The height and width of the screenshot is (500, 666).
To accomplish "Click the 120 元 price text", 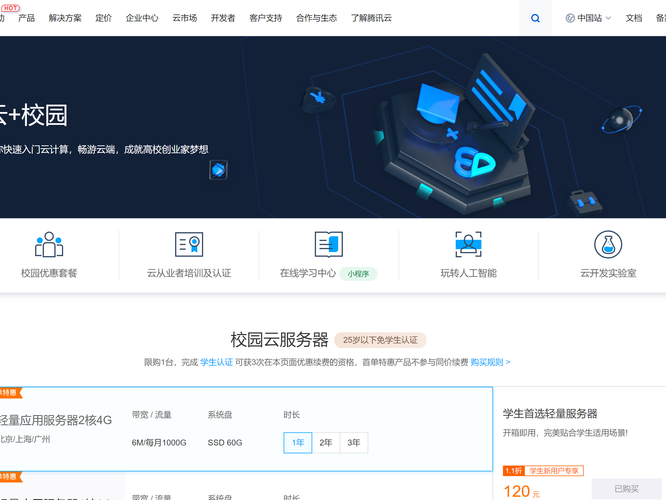I will [521, 492].
